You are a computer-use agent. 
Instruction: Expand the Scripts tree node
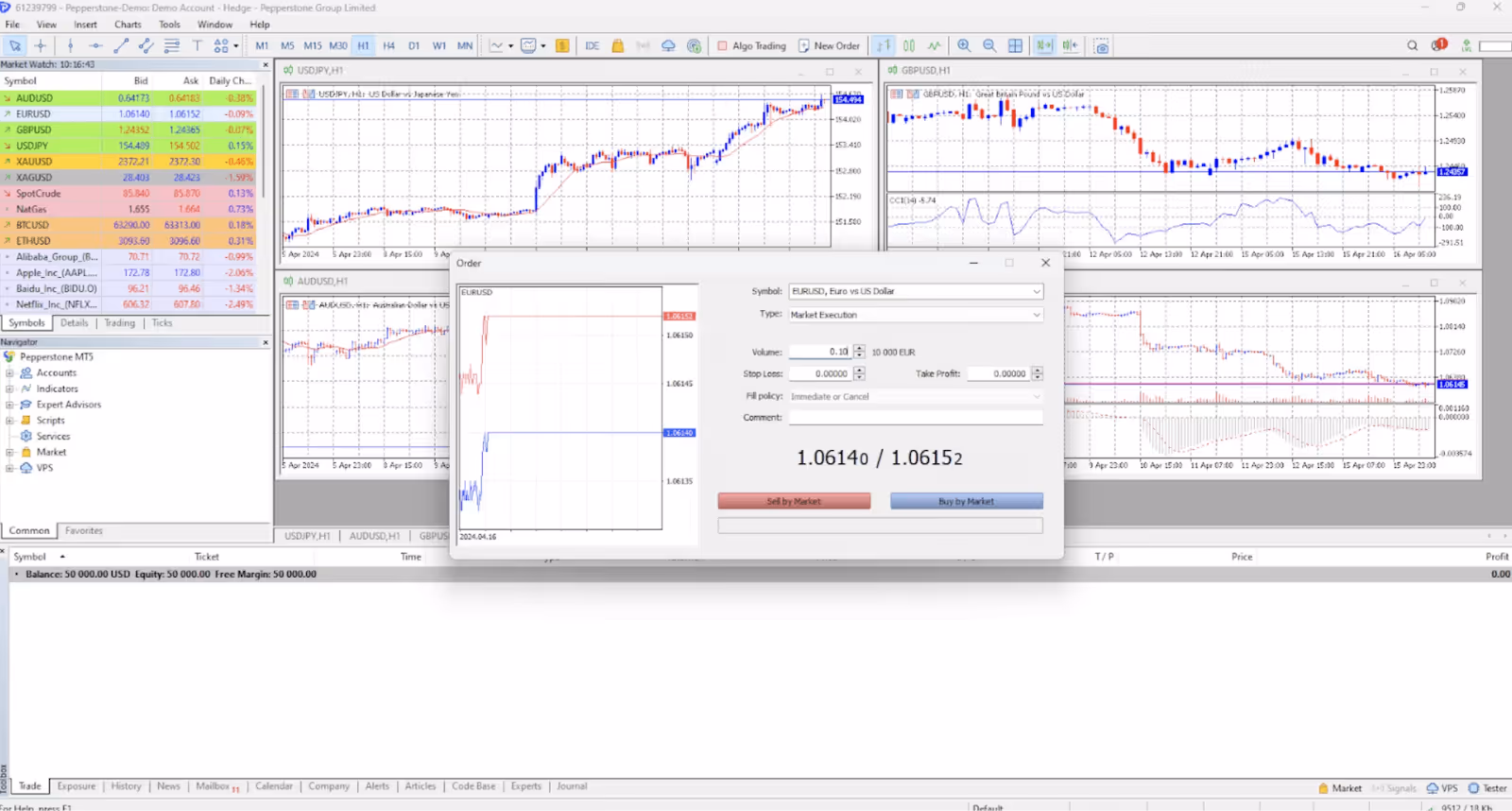[x=9, y=421]
